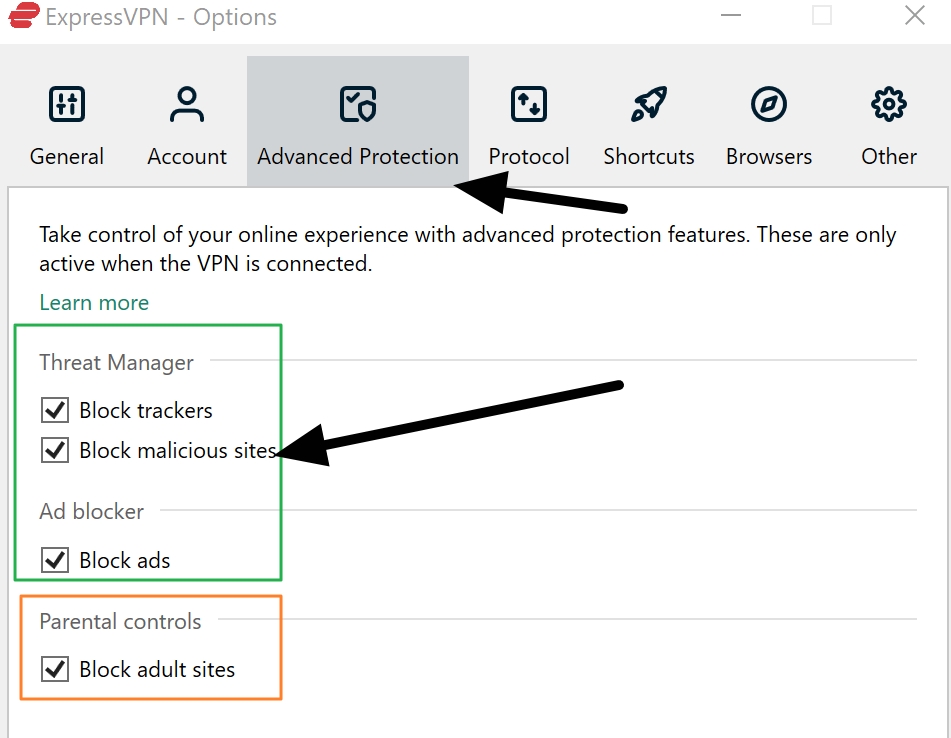Click the Other gear icon
Viewport: 951px width, 738px height.
(x=888, y=104)
